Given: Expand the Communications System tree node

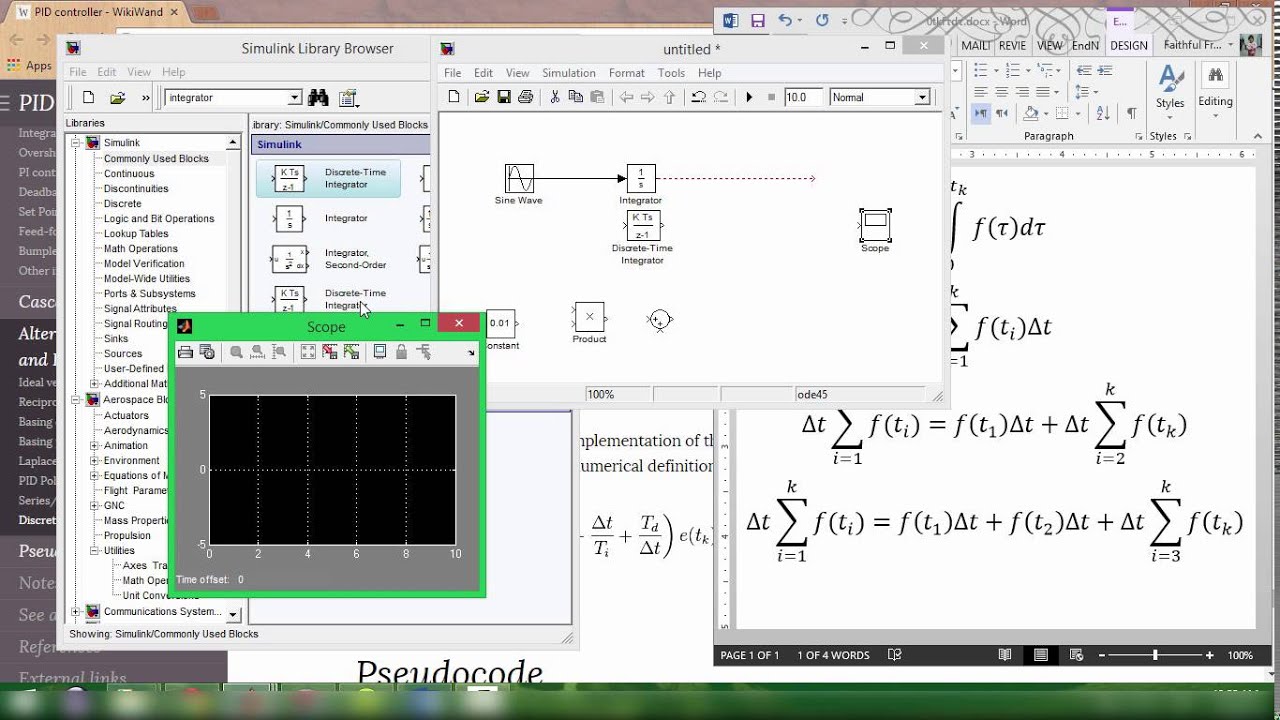Looking at the screenshot, I should (x=75, y=611).
